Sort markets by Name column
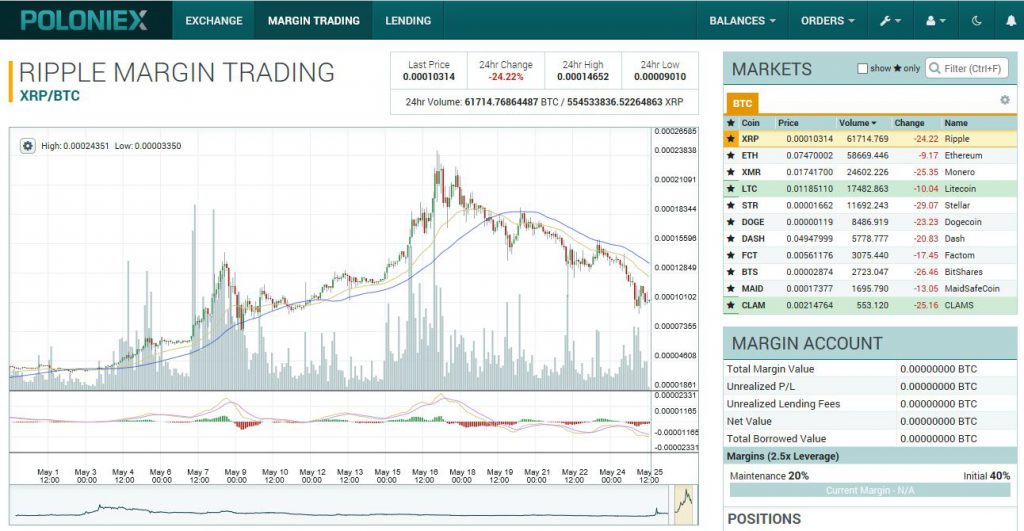 coord(956,123)
